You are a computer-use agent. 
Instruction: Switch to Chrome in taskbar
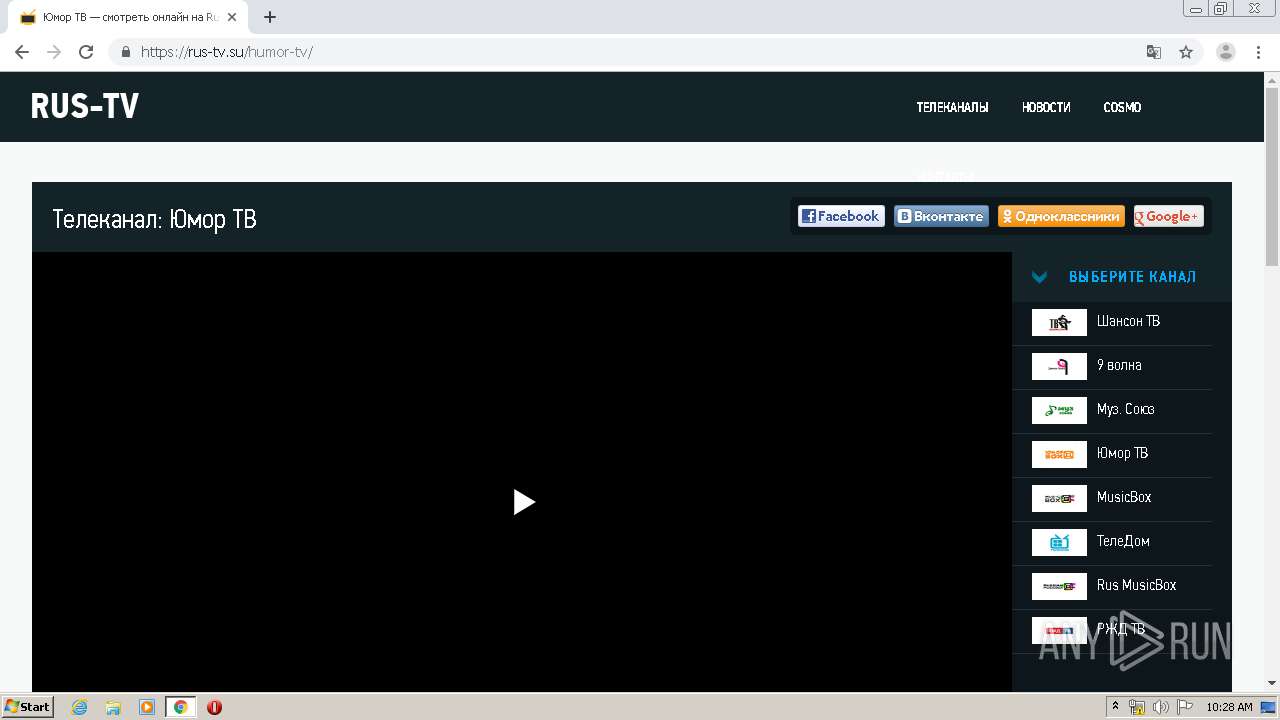coord(181,707)
